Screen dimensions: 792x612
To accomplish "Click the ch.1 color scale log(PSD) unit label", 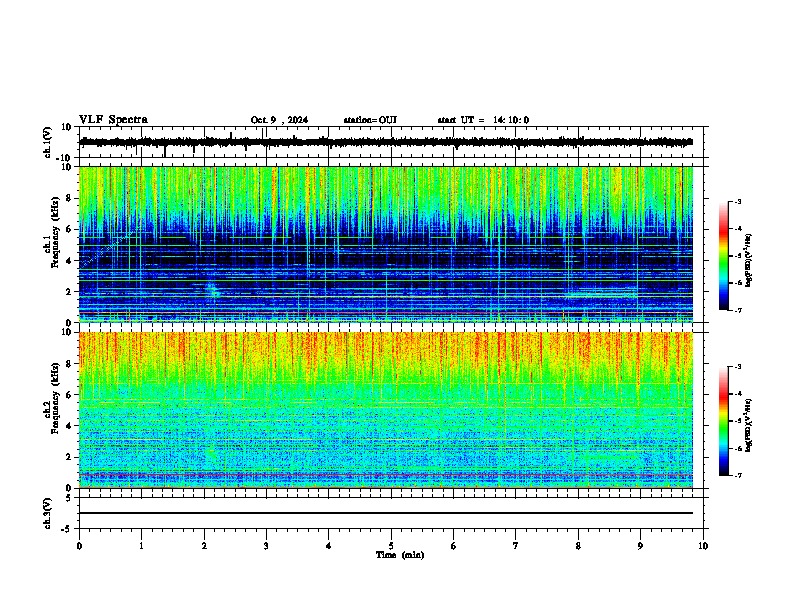I will (748, 261).
